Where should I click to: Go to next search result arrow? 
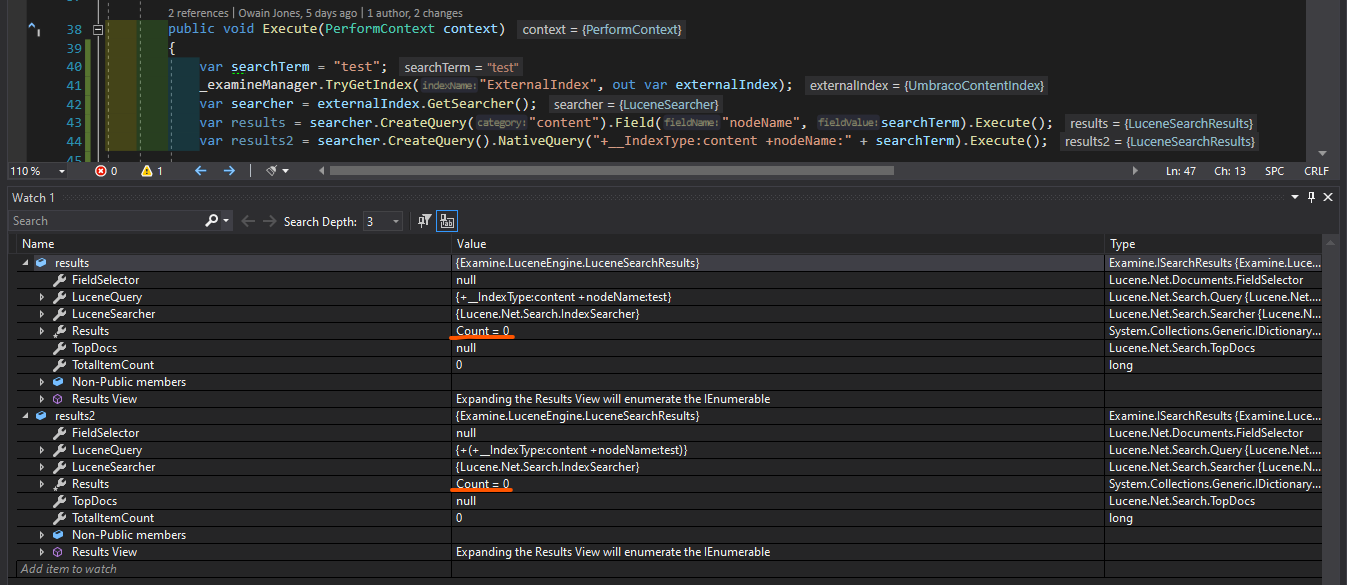270,221
